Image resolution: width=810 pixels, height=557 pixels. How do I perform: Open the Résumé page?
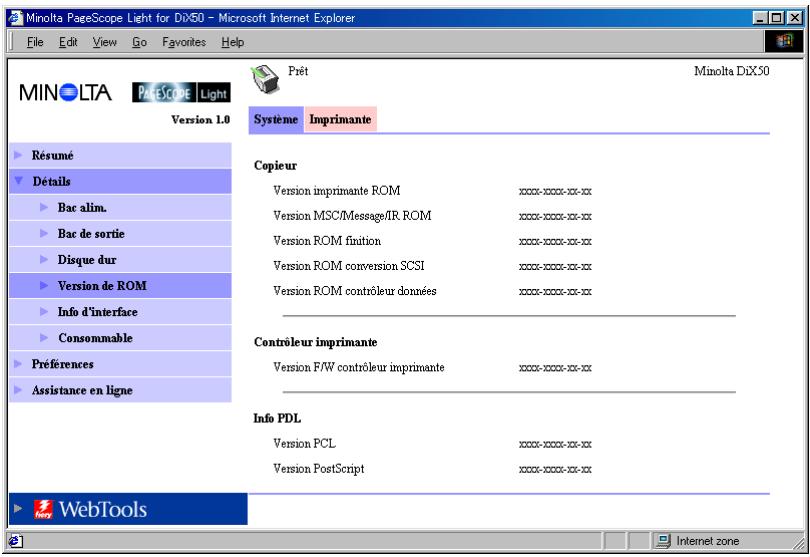pyautogui.click(x=120, y=155)
